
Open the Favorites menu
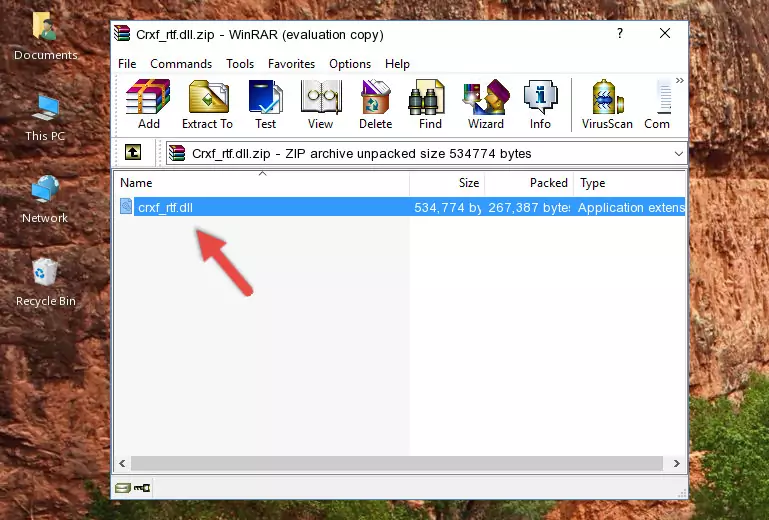(291, 64)
